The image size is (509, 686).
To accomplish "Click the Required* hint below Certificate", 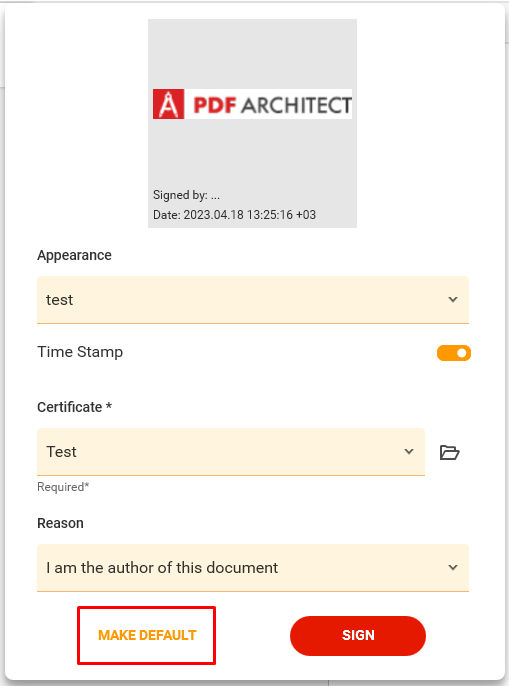I will (63, 487).
